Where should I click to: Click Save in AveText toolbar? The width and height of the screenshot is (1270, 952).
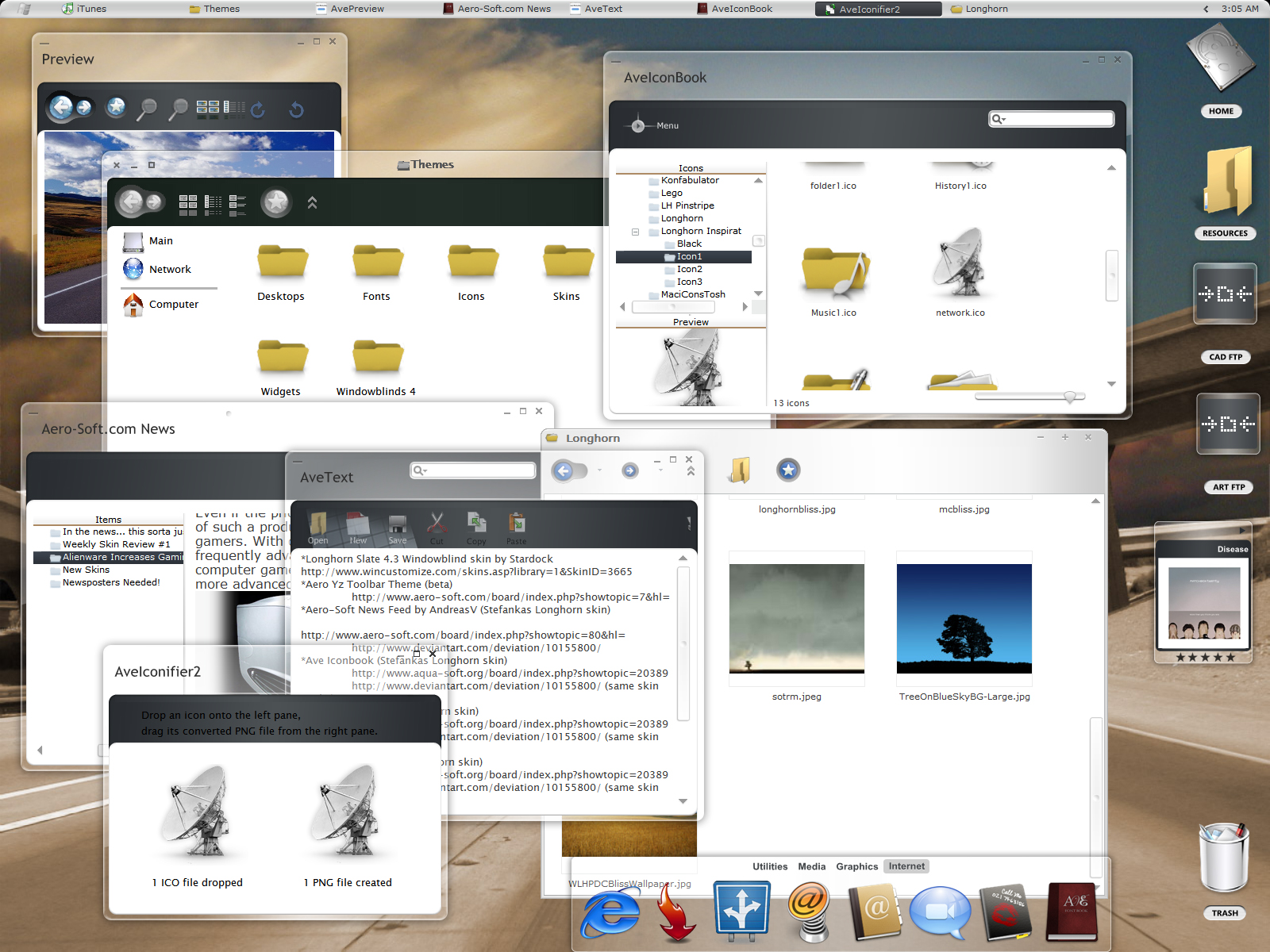[x=398, y=528]
